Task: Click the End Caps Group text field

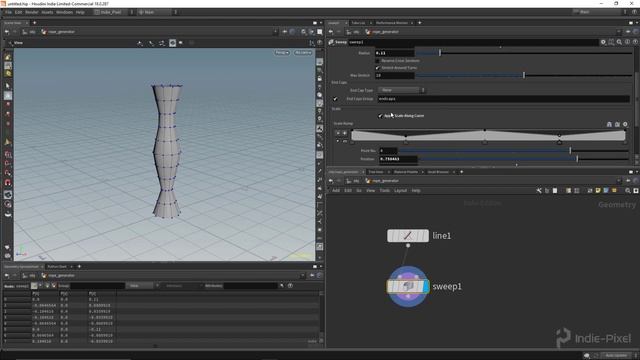Action: click(x=503, y=99)
